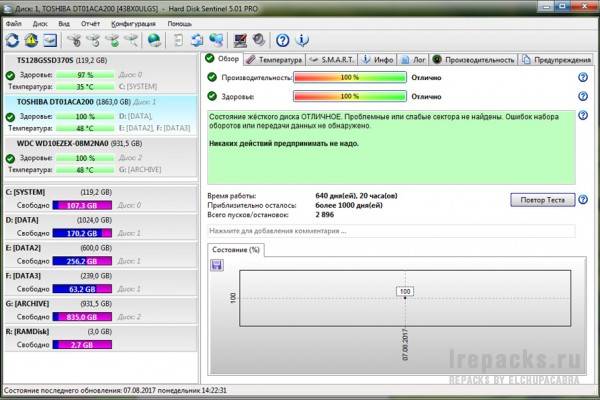
Task: Open the Файл menu
Action: [x=13, y=24]
